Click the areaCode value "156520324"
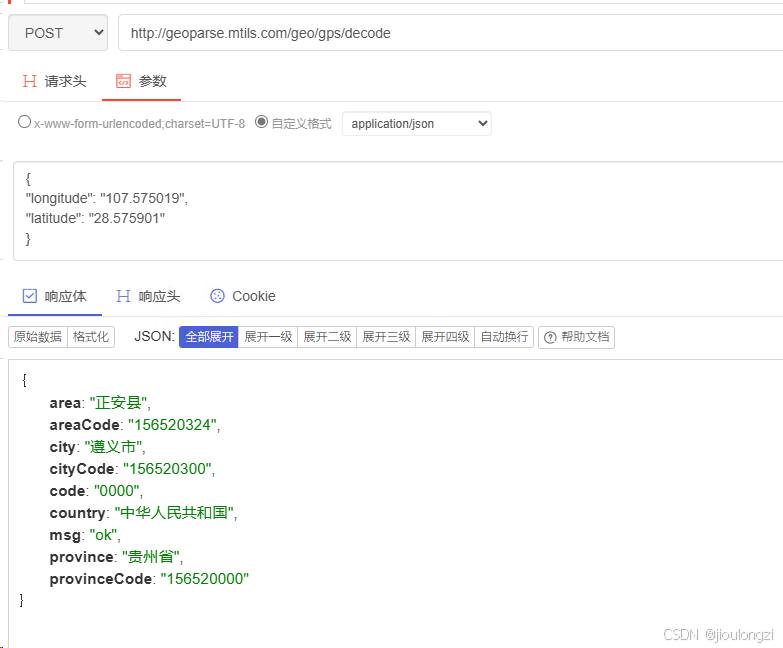This screenshot has height=648, width=783. pos(172,425)
